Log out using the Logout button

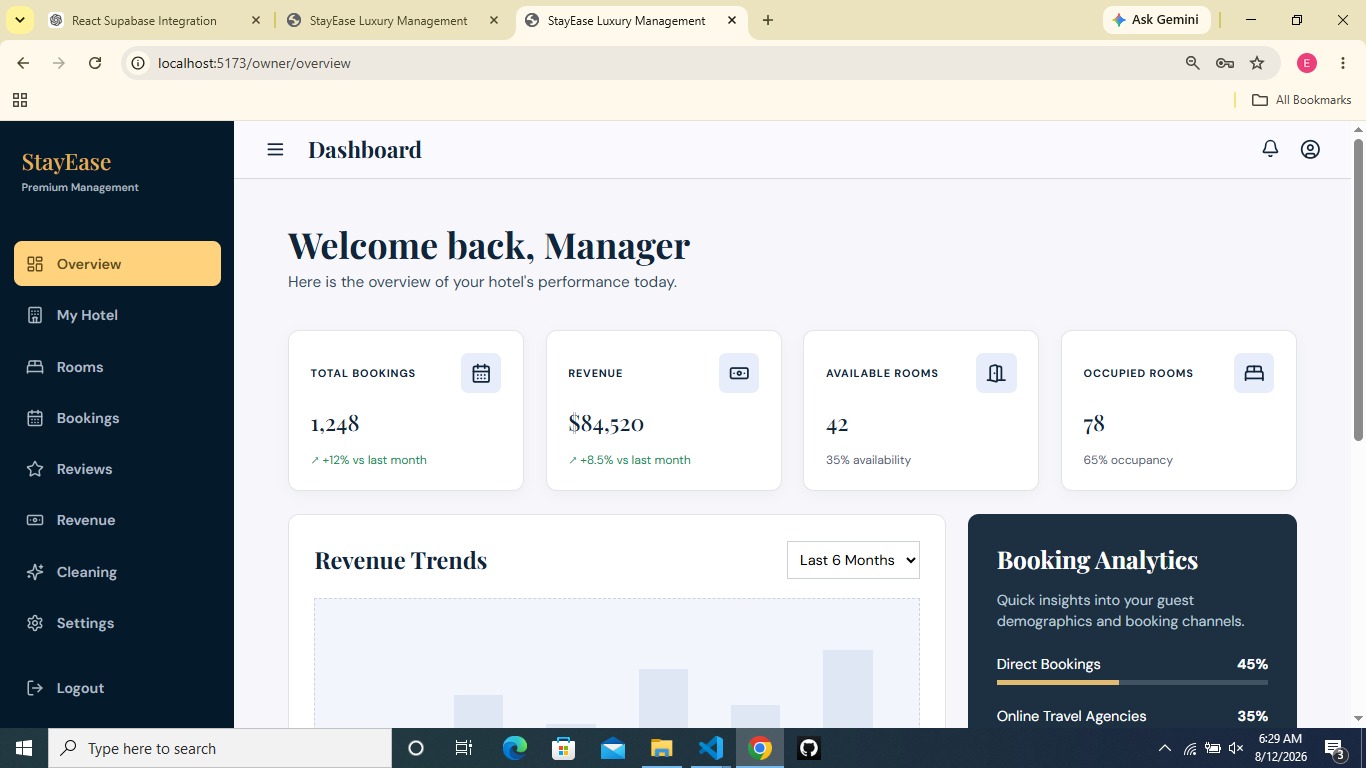[117, 688]
